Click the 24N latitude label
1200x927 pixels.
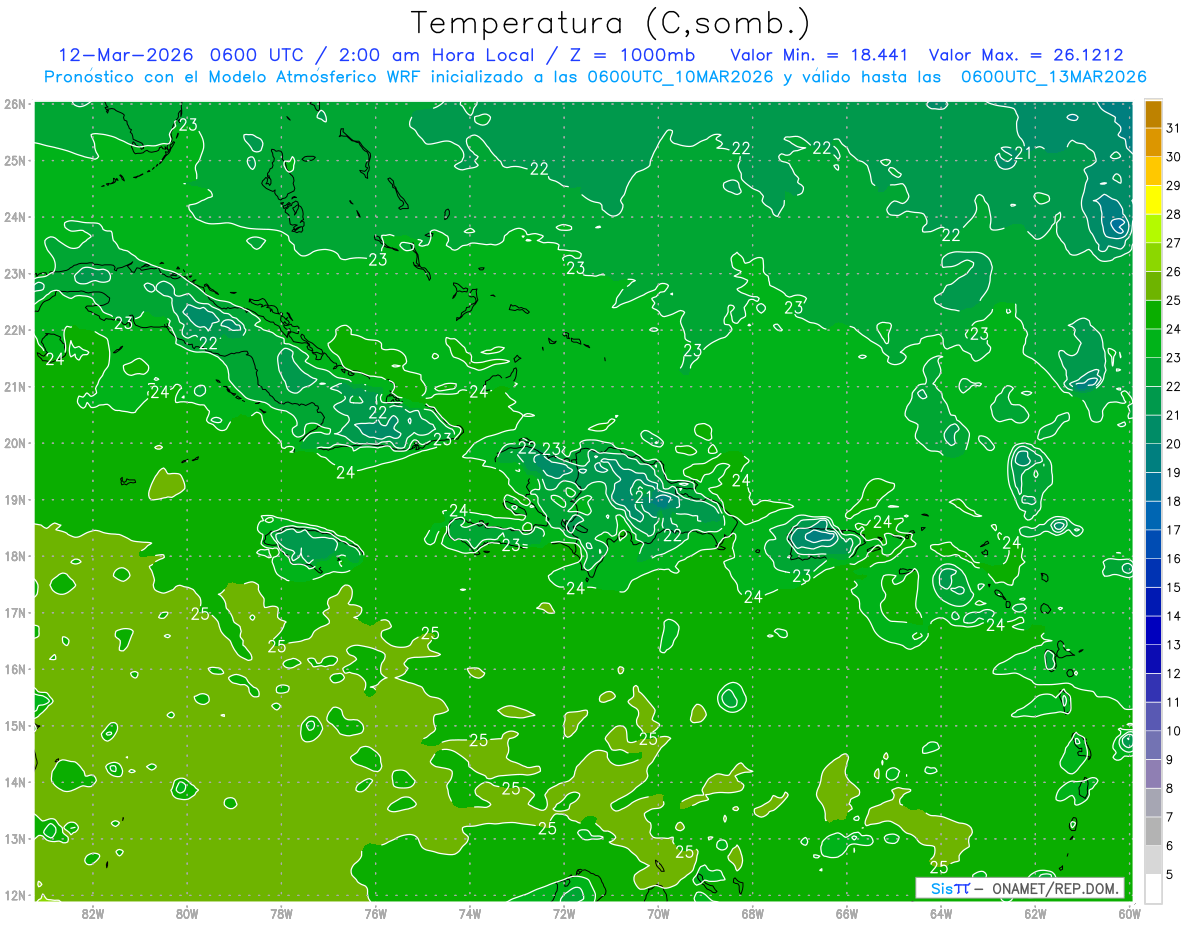14,217
